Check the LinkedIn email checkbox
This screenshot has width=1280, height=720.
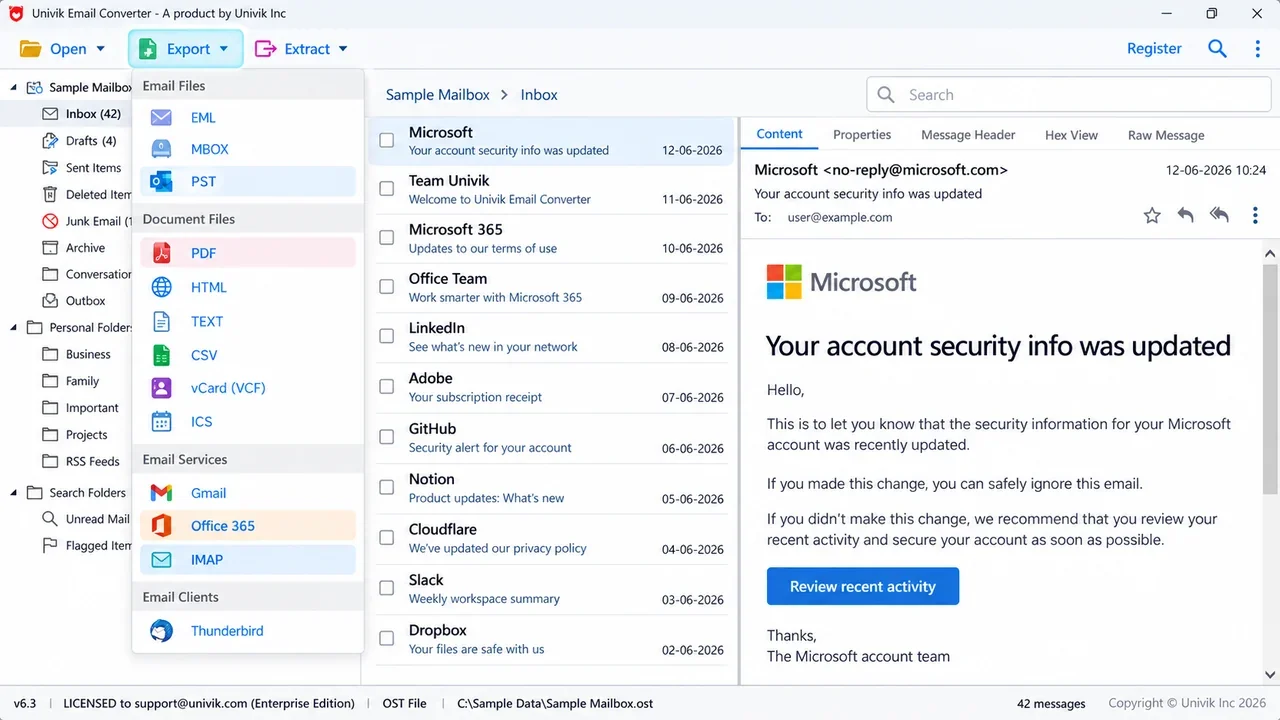tap(386, 336)
